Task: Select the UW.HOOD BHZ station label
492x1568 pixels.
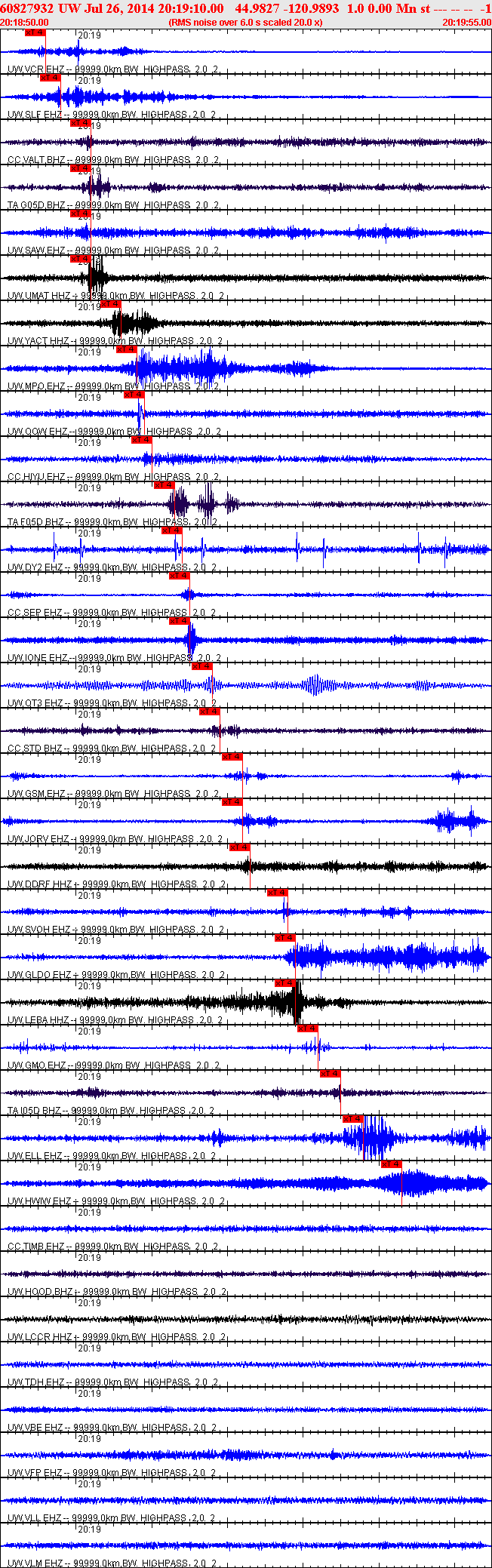Action: click(x=40, y=1292)
